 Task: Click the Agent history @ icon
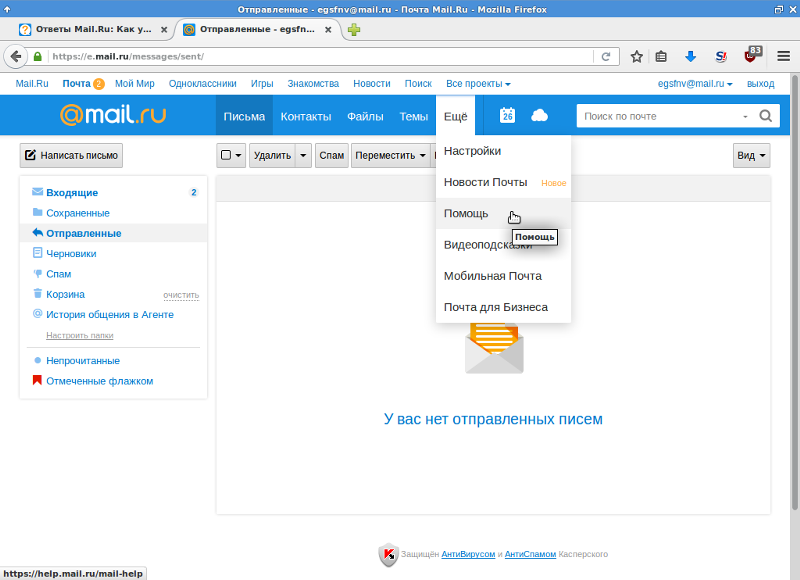tap(37, 313)
